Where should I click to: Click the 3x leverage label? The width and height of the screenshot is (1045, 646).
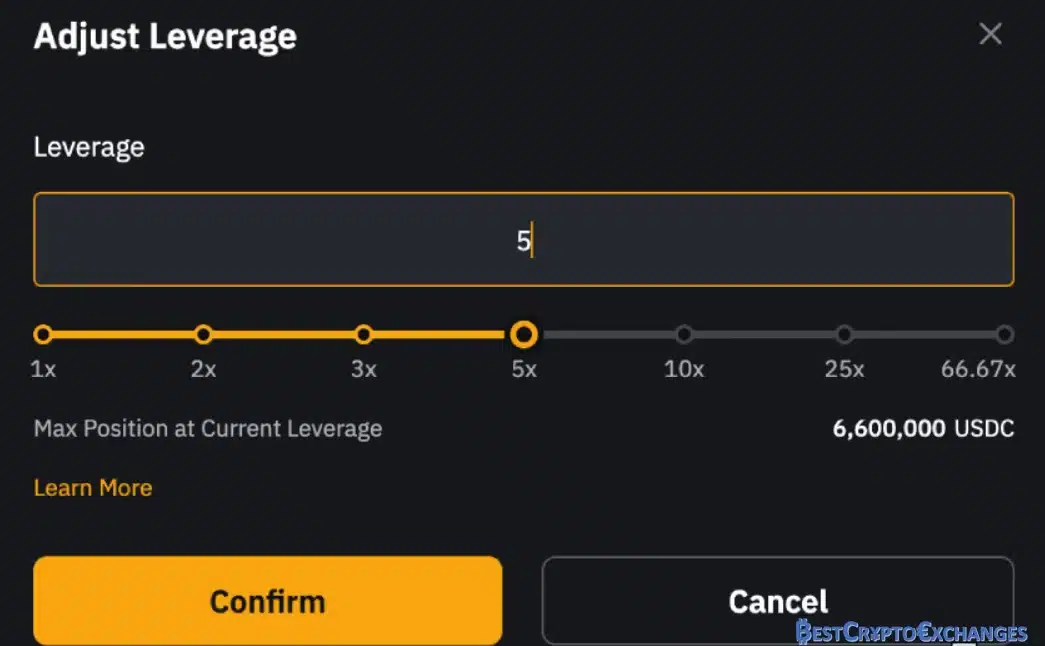coord(364,369)
